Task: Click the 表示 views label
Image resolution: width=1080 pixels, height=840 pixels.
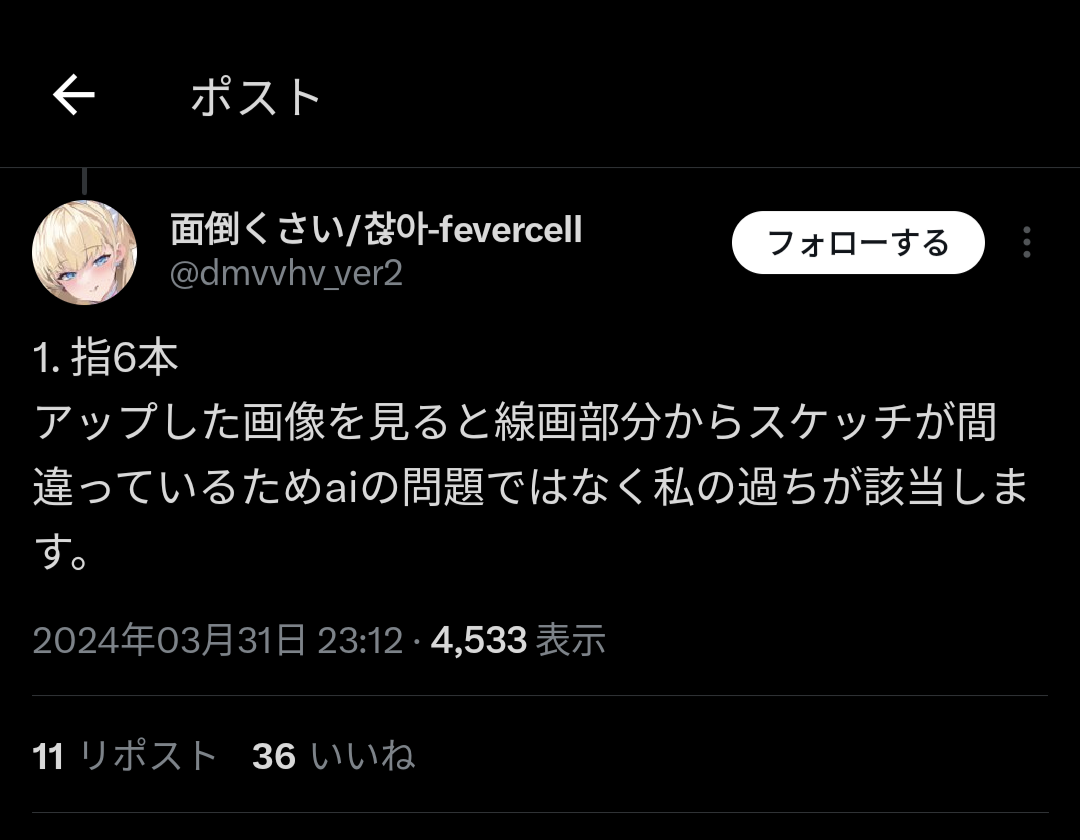Action: (x=570, y=640)
